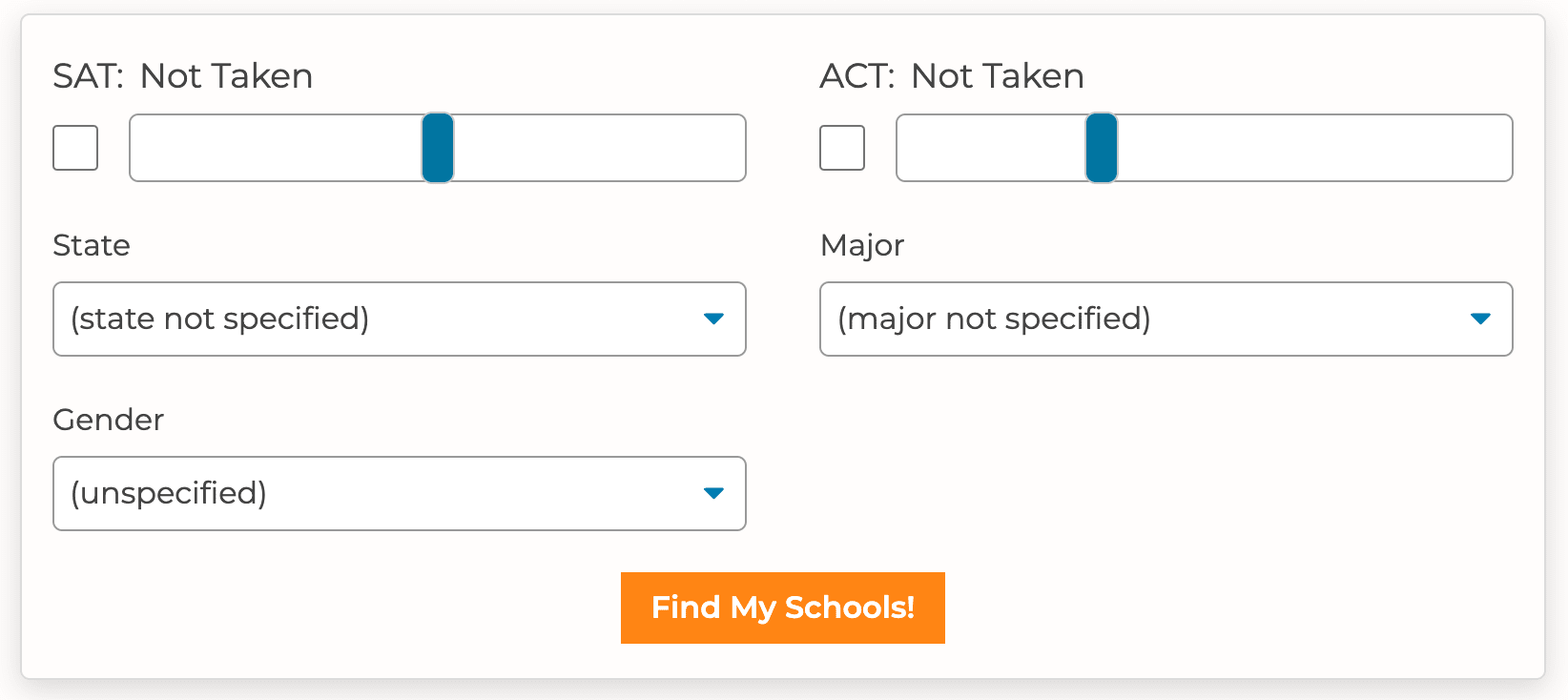This screenshot has width=1568, height=700.
Task: Click the Major dropdown chevron arrow
Action: tap(1479, 319)
